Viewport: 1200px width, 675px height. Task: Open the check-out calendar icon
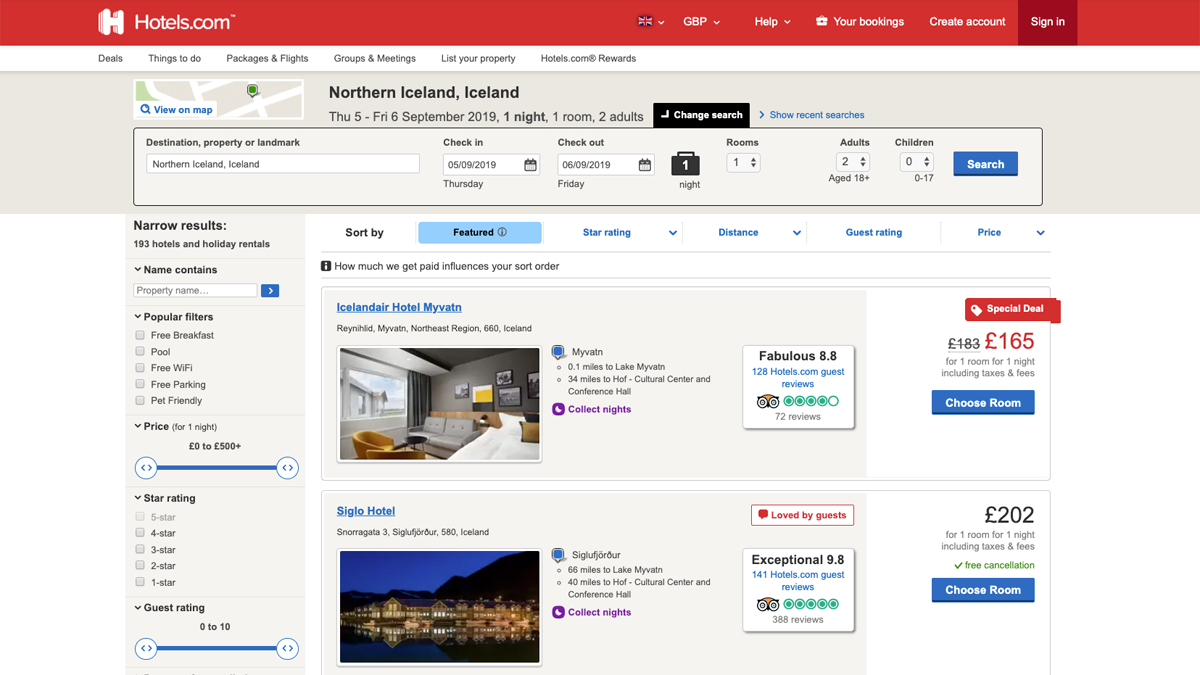coord(645,165)
